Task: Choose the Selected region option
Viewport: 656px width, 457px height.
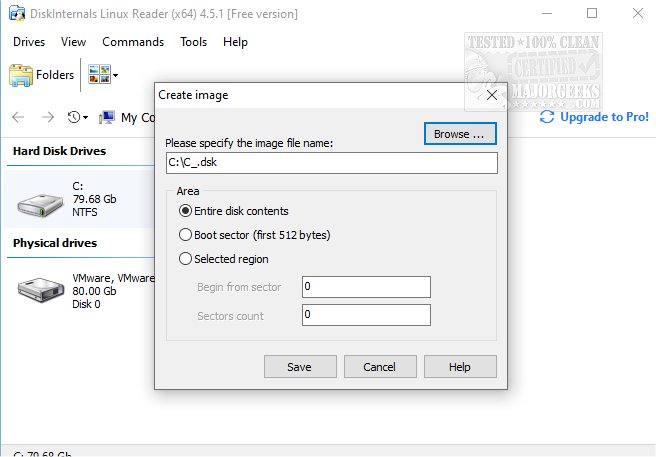Action: click(x=185, y=259)
